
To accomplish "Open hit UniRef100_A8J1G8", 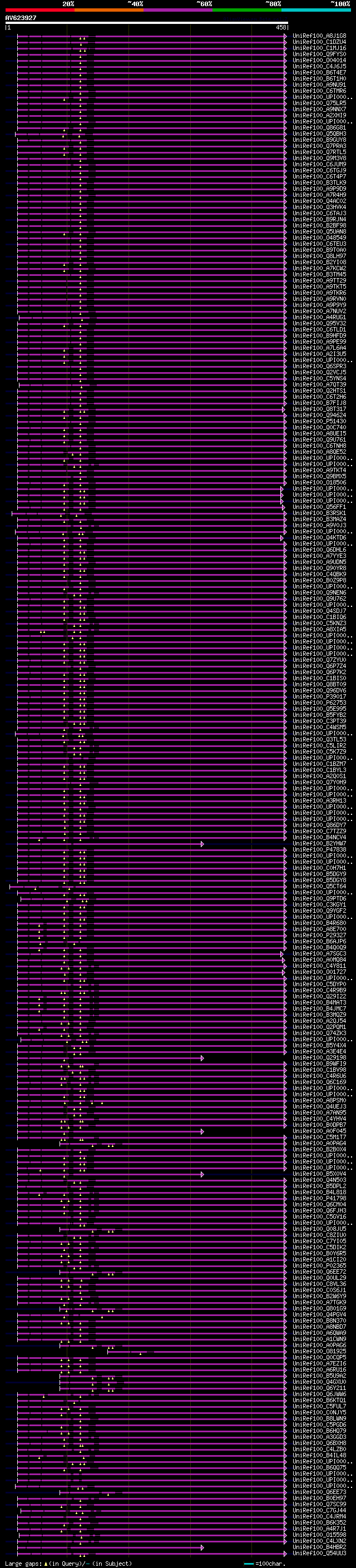I will 319,36.
